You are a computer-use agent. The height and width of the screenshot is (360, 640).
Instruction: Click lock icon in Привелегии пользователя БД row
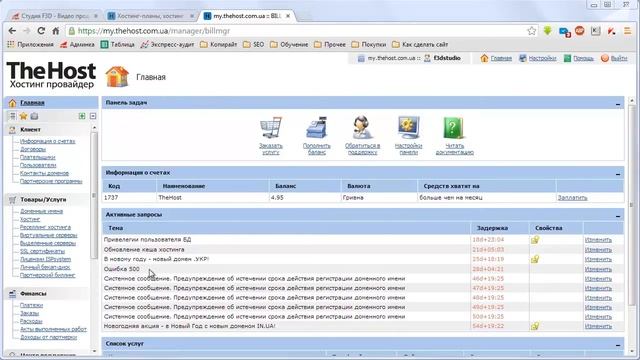click(x=535, y=240)
